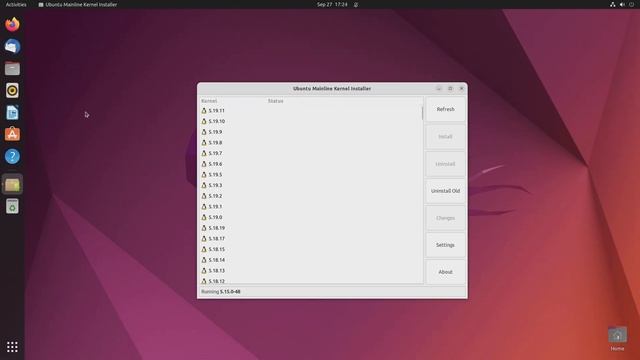Click the Refresh button
Screen dimensions: 640x360
click(445, 109)
